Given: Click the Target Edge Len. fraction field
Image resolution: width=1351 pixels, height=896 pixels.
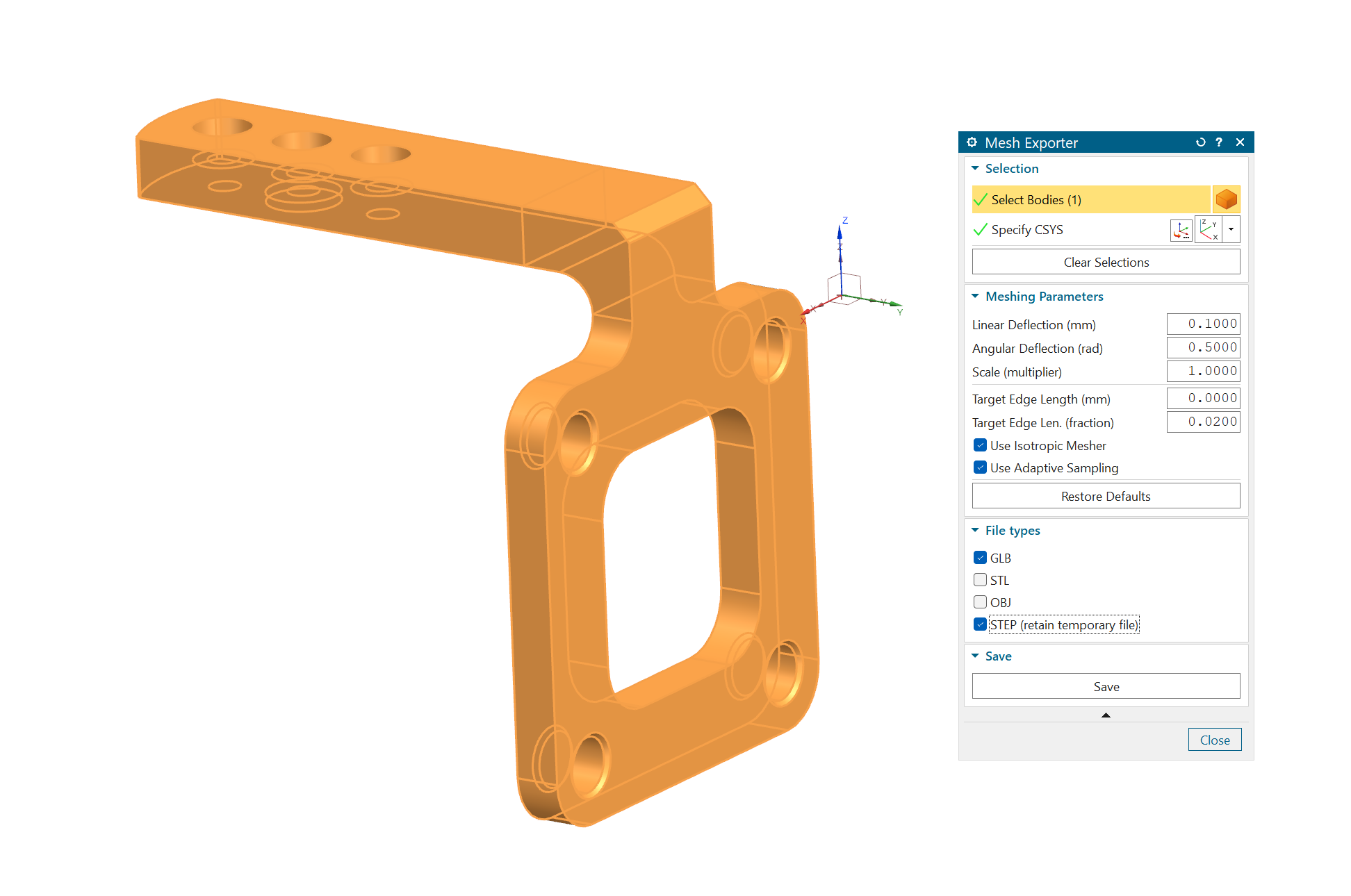Looking at the screenshot, I should (1203, 422).
